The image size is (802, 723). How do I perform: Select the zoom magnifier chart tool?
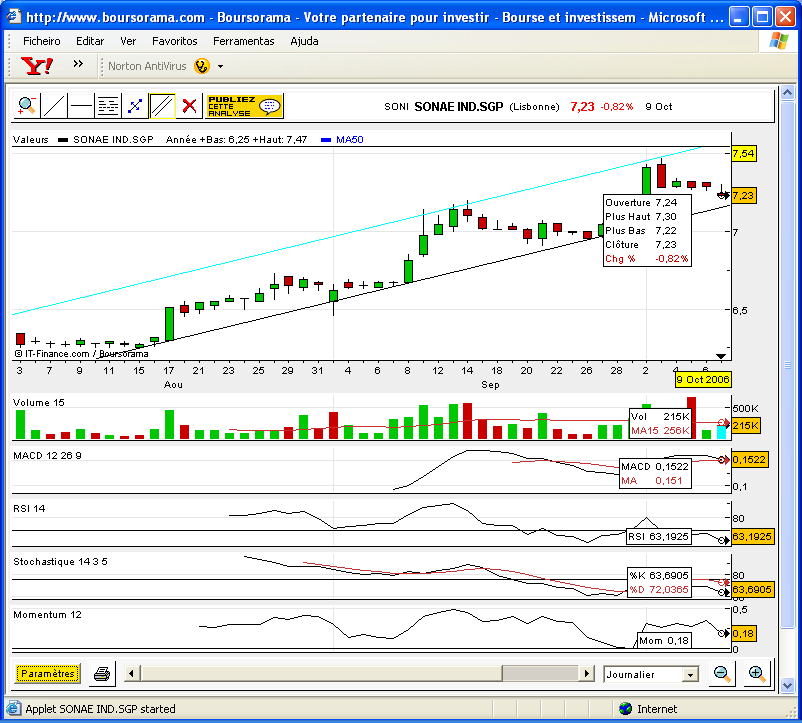coord(27,106)
